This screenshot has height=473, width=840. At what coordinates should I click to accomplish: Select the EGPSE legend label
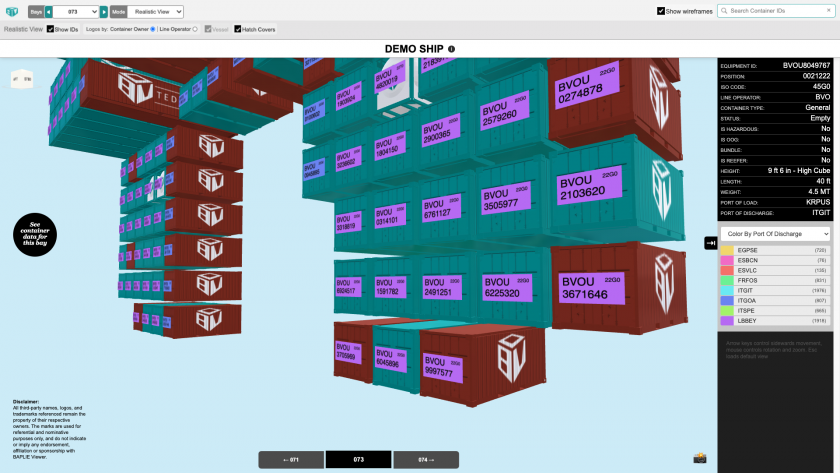point(747,250)
